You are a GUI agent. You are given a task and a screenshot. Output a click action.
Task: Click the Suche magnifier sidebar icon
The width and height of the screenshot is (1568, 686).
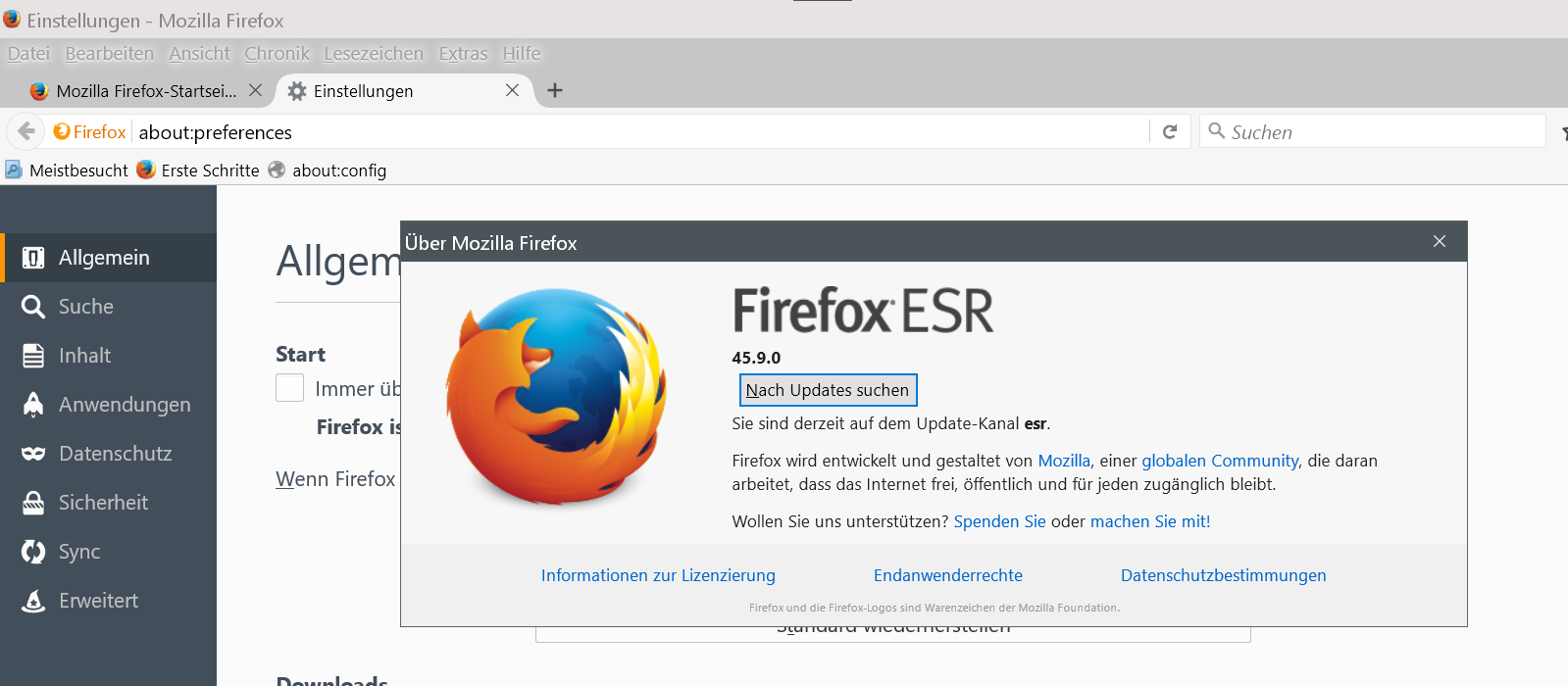[x=33, y=307]
